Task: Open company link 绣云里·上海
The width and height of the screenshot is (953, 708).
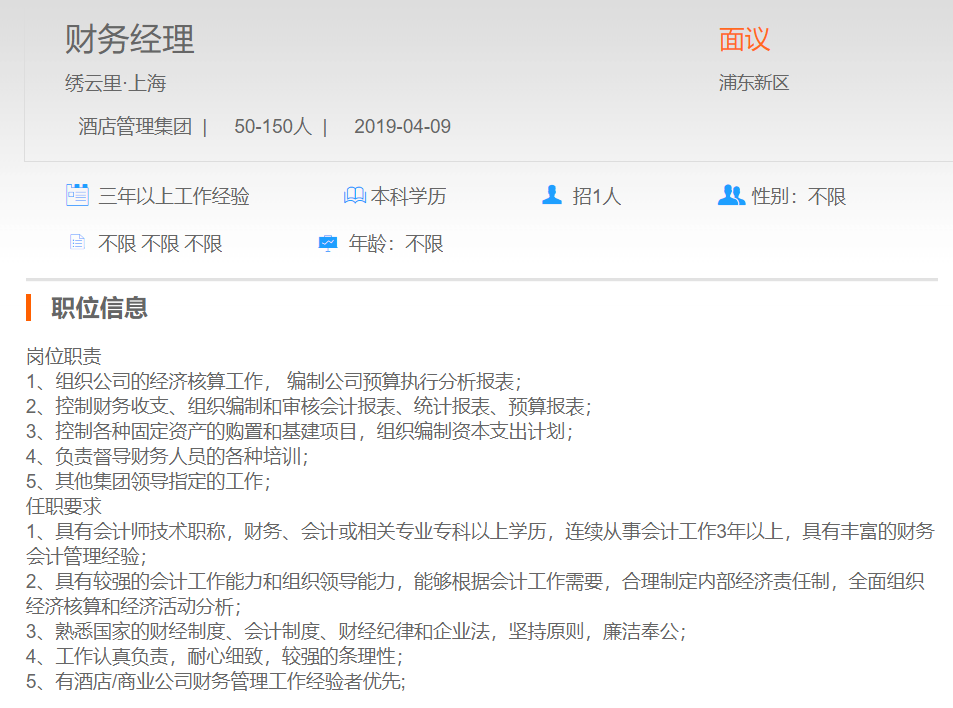Action: [115, 83]
